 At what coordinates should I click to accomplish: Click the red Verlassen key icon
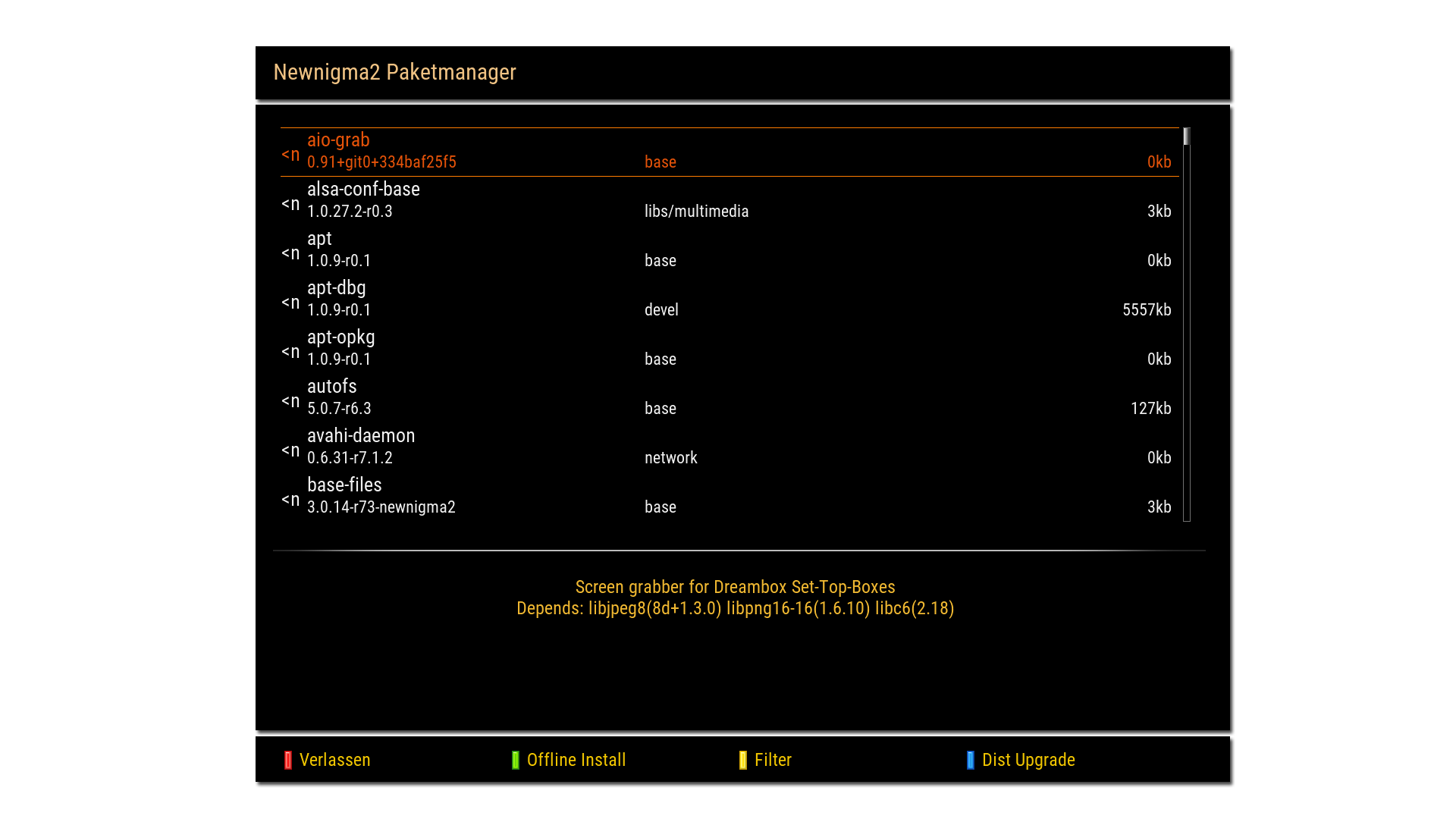click(288, 760)
